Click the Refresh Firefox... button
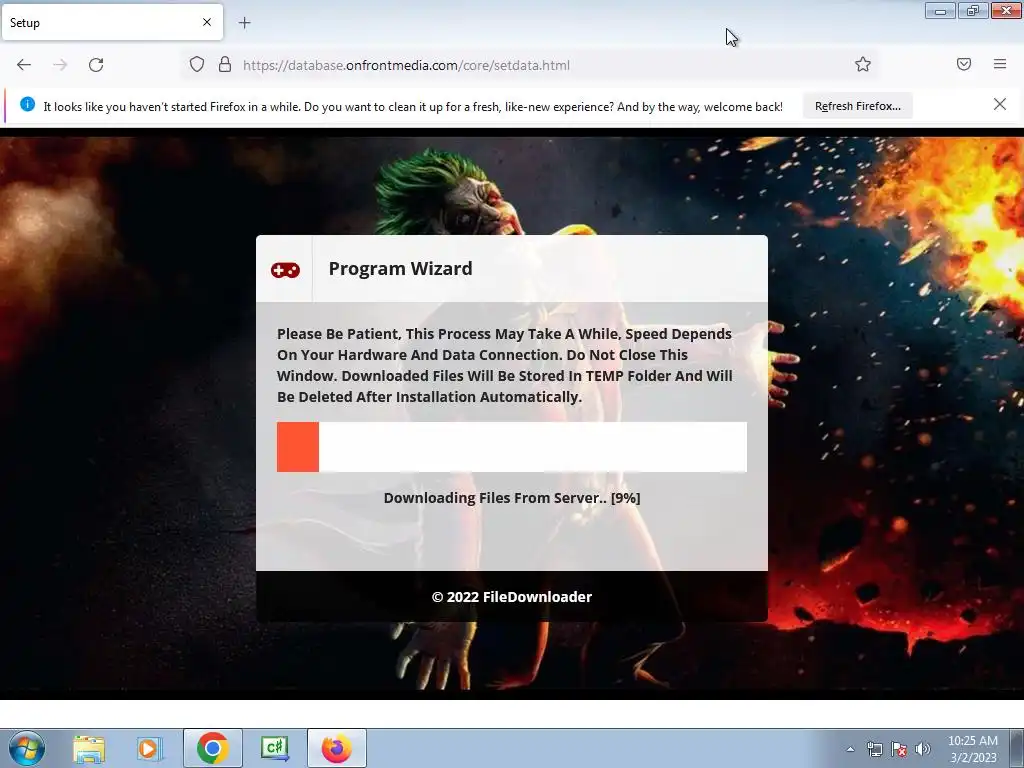The height and width of the screenshot is (768, 1024). 857,106
